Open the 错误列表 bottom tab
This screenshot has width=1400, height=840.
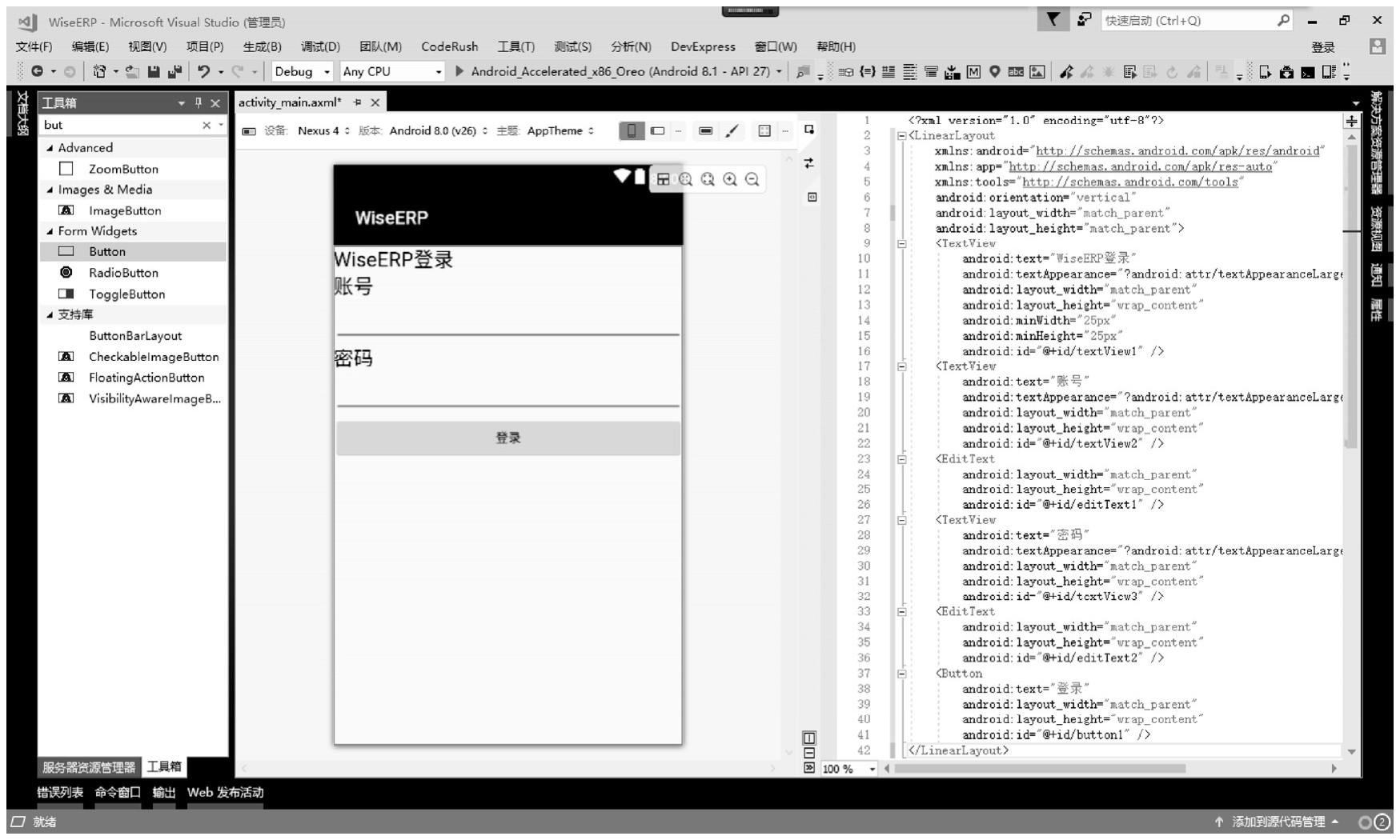click(60, 792)
